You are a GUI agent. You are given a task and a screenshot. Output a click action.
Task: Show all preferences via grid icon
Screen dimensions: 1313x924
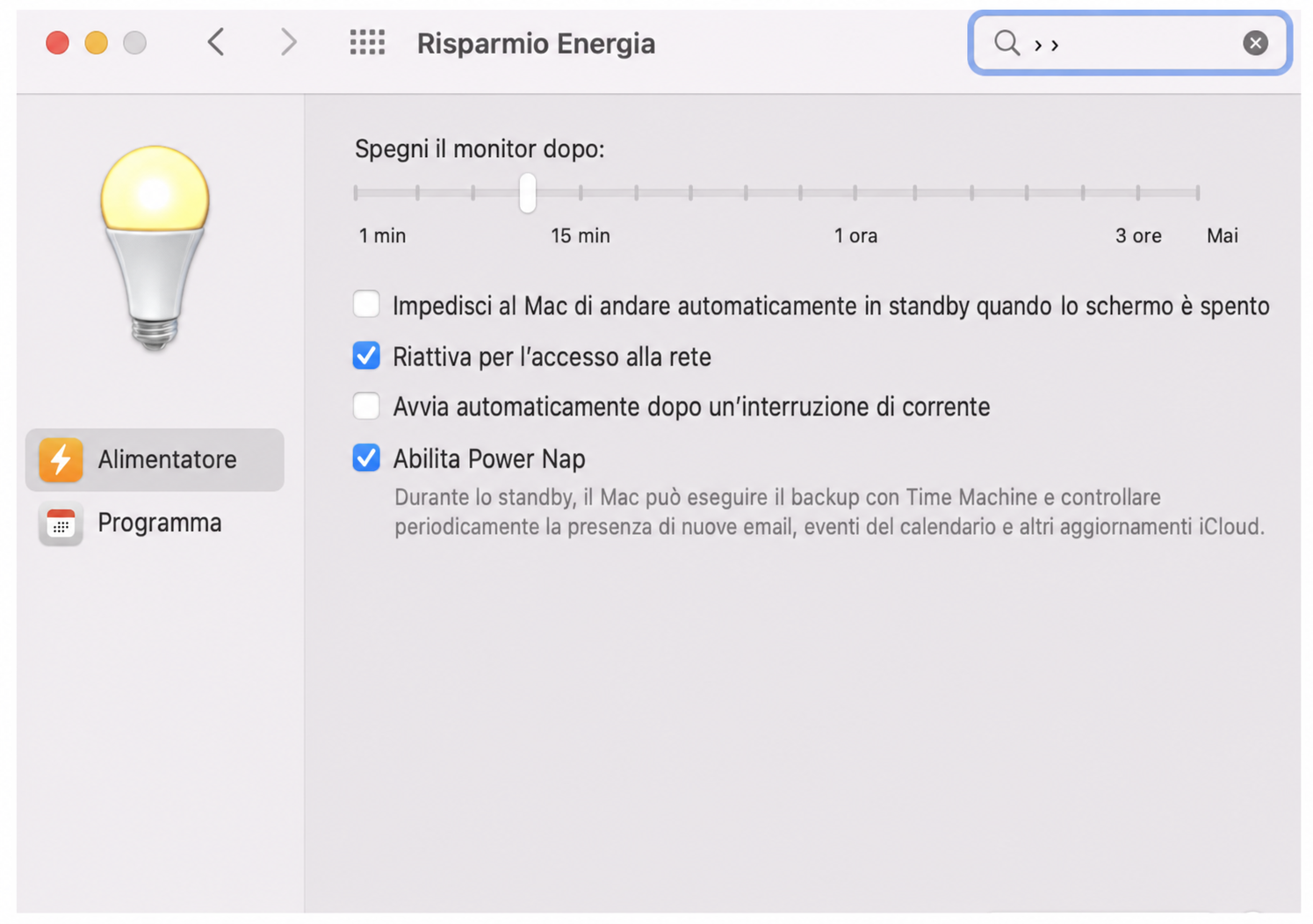pos(367,42)
